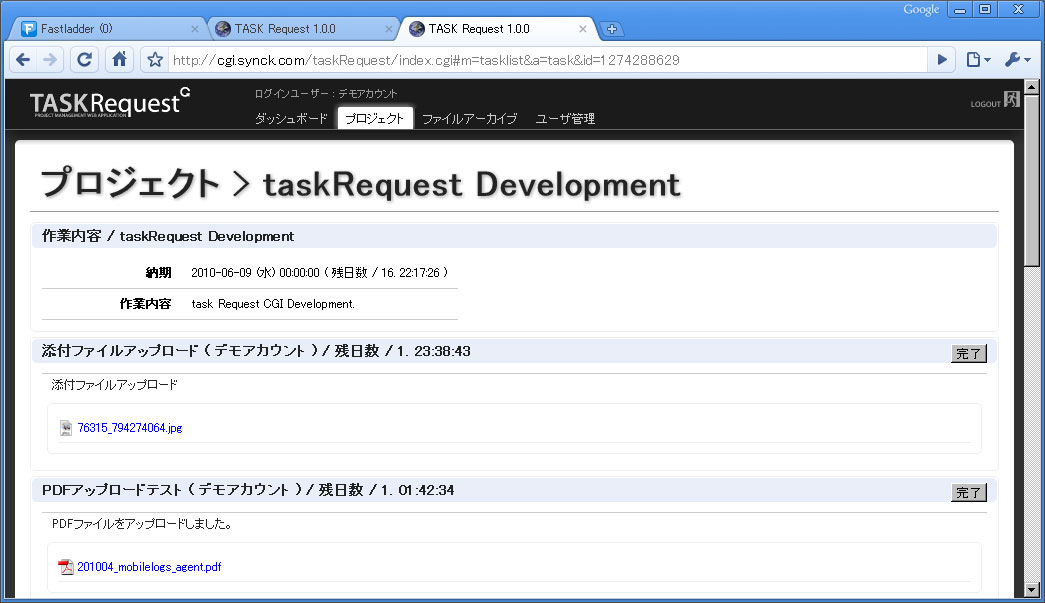Open the ユーザ管理 menu
Image resolution: width=1045 pixels, height=603 pixels.
click(x=565, y=119)
